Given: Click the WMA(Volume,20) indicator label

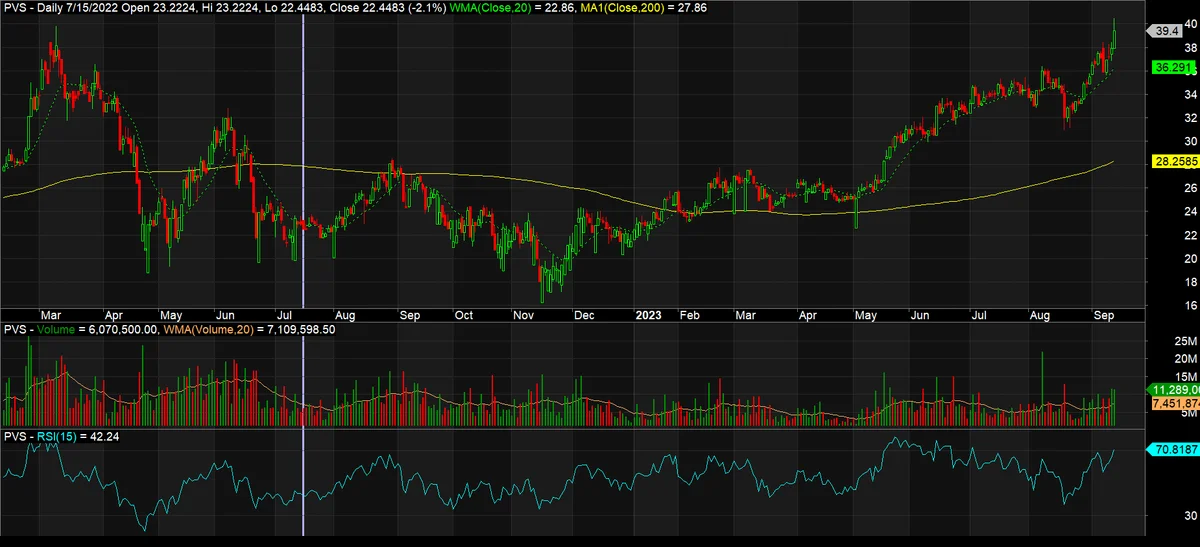Looking at the screenshot, I should pos(209,328).
